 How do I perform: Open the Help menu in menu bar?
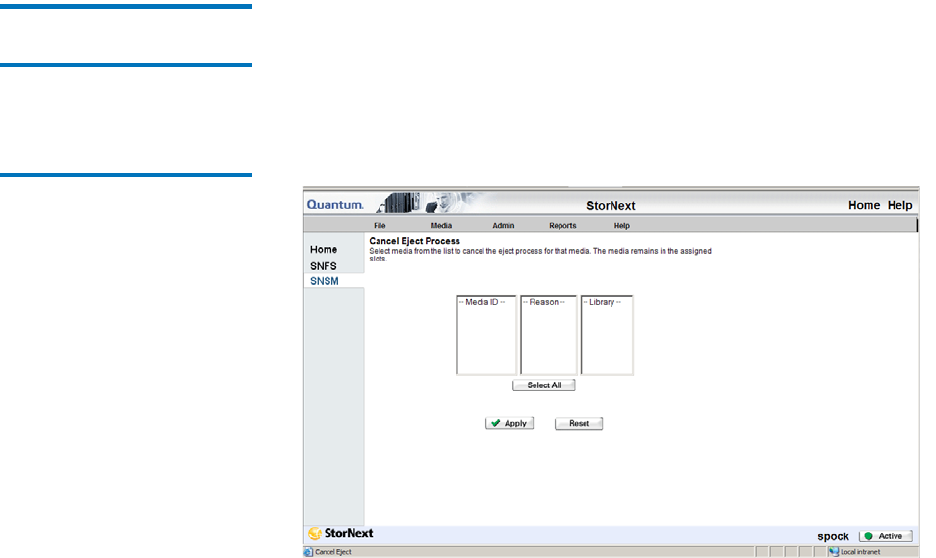coord(621,226)
